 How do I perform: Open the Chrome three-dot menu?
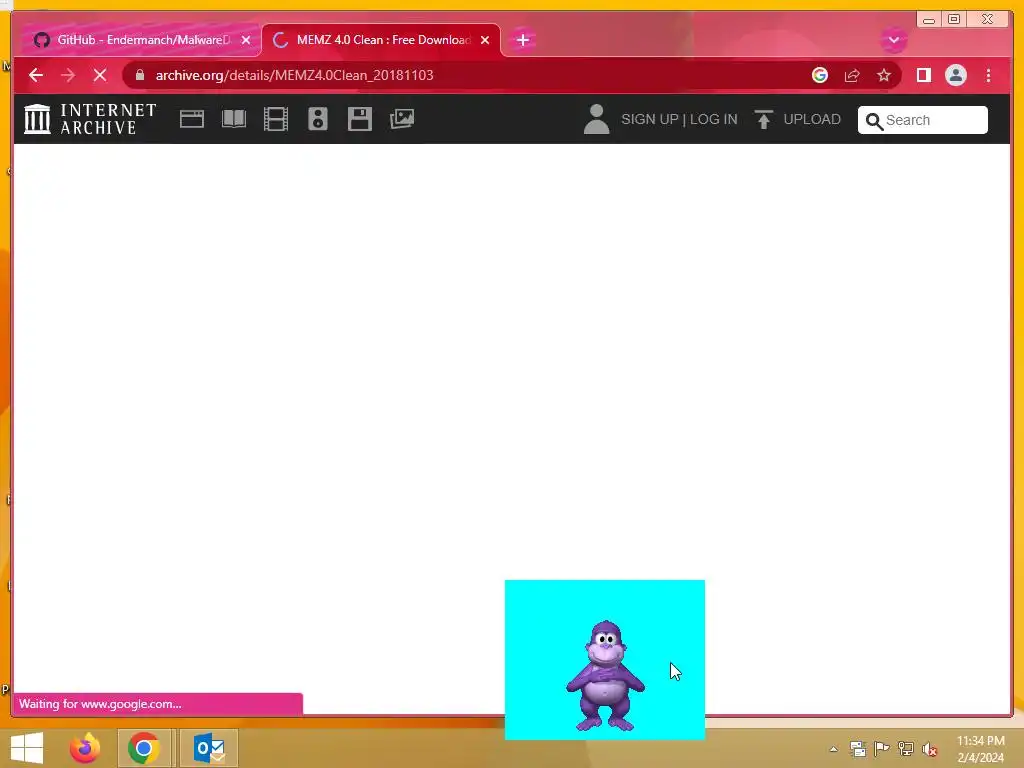(x=988, y=75)
